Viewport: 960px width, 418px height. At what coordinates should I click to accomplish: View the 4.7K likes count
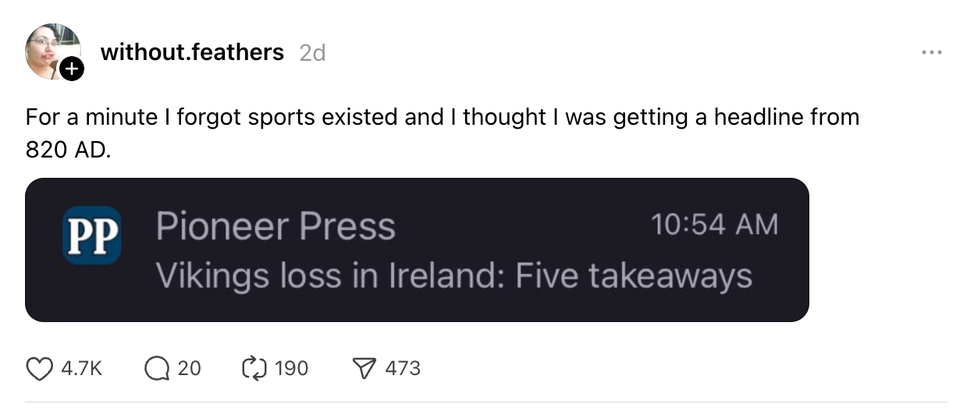[x=82, y=369]
